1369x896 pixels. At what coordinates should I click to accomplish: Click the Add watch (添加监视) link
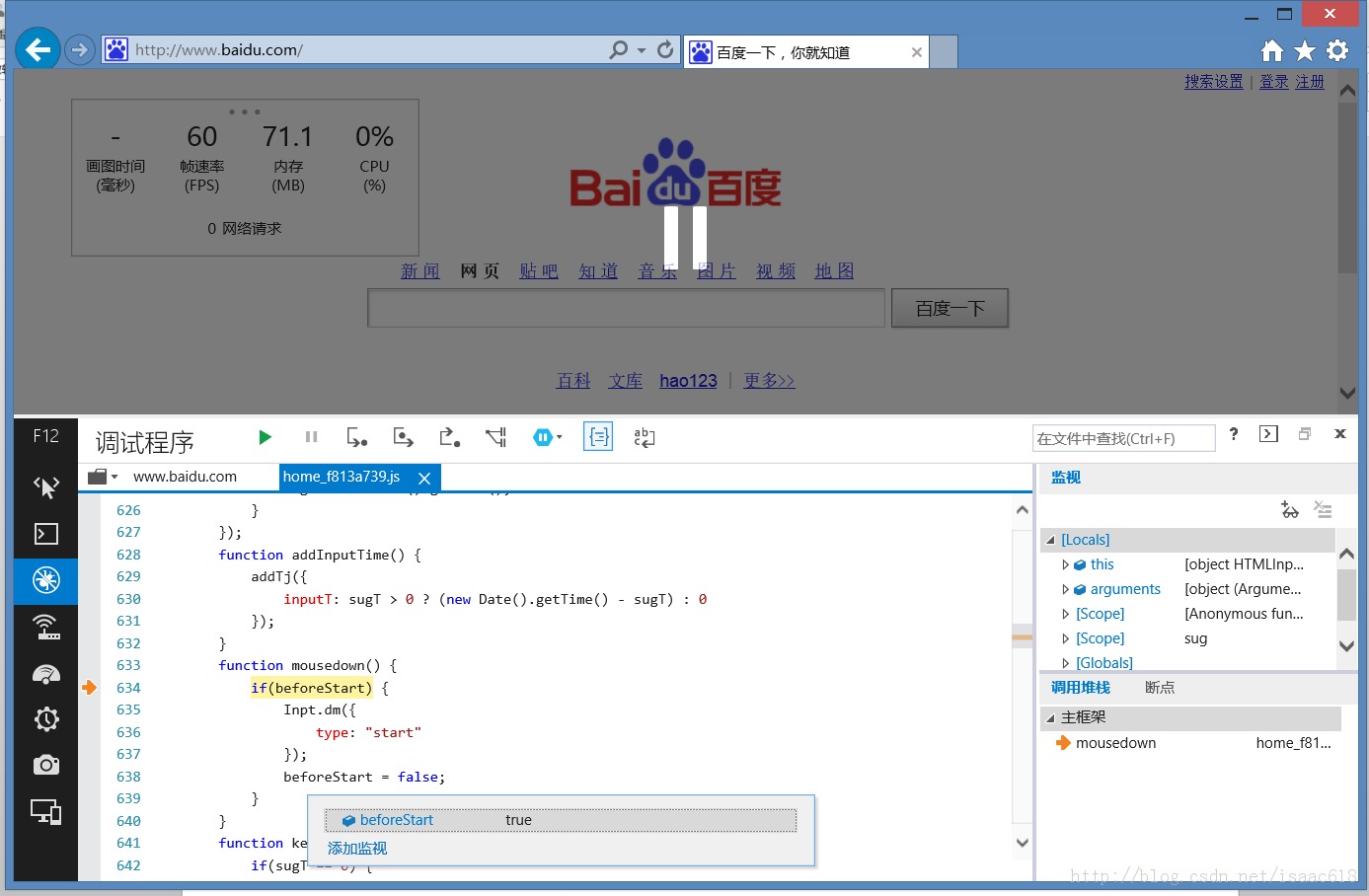coord(357,849)
